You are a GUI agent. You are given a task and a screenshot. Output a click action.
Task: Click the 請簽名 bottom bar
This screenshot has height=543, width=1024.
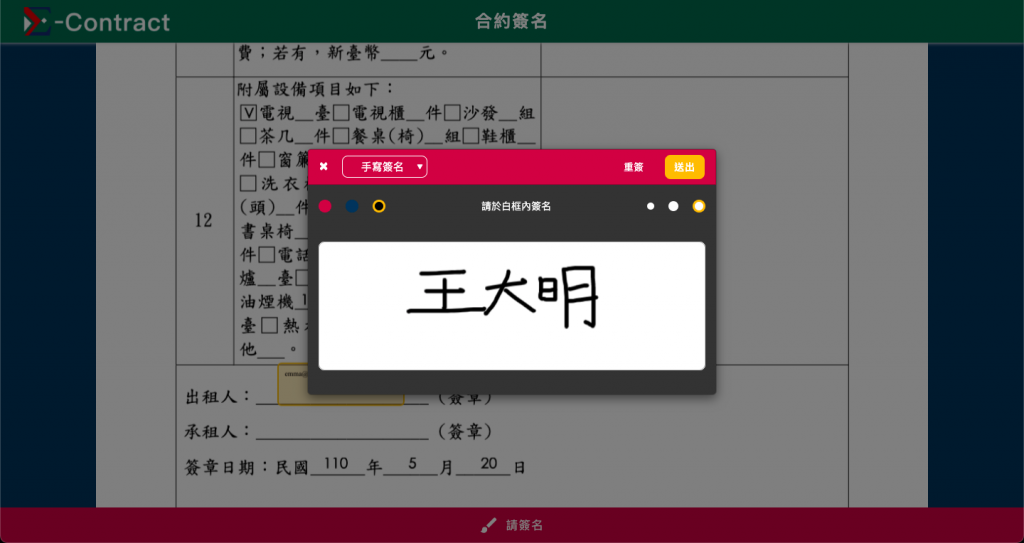click(512, 525)
